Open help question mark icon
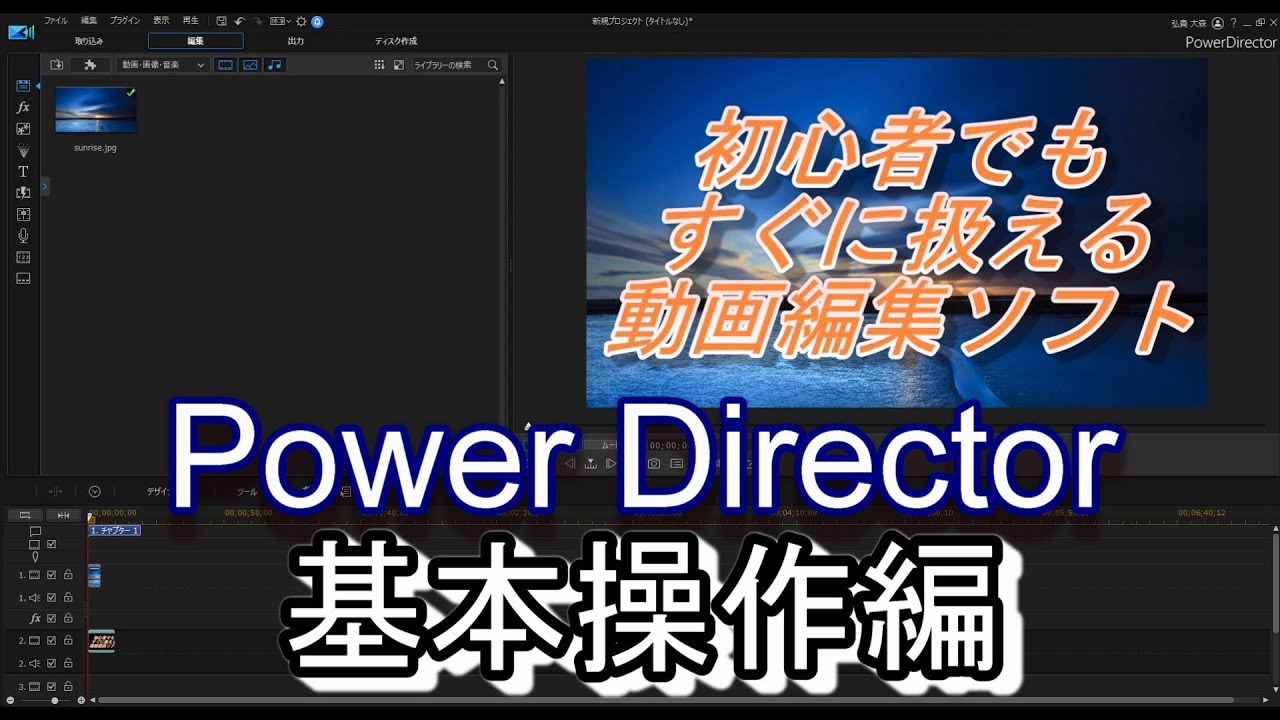Screen dimensions: 1280x720 [x=1234, y=22]
